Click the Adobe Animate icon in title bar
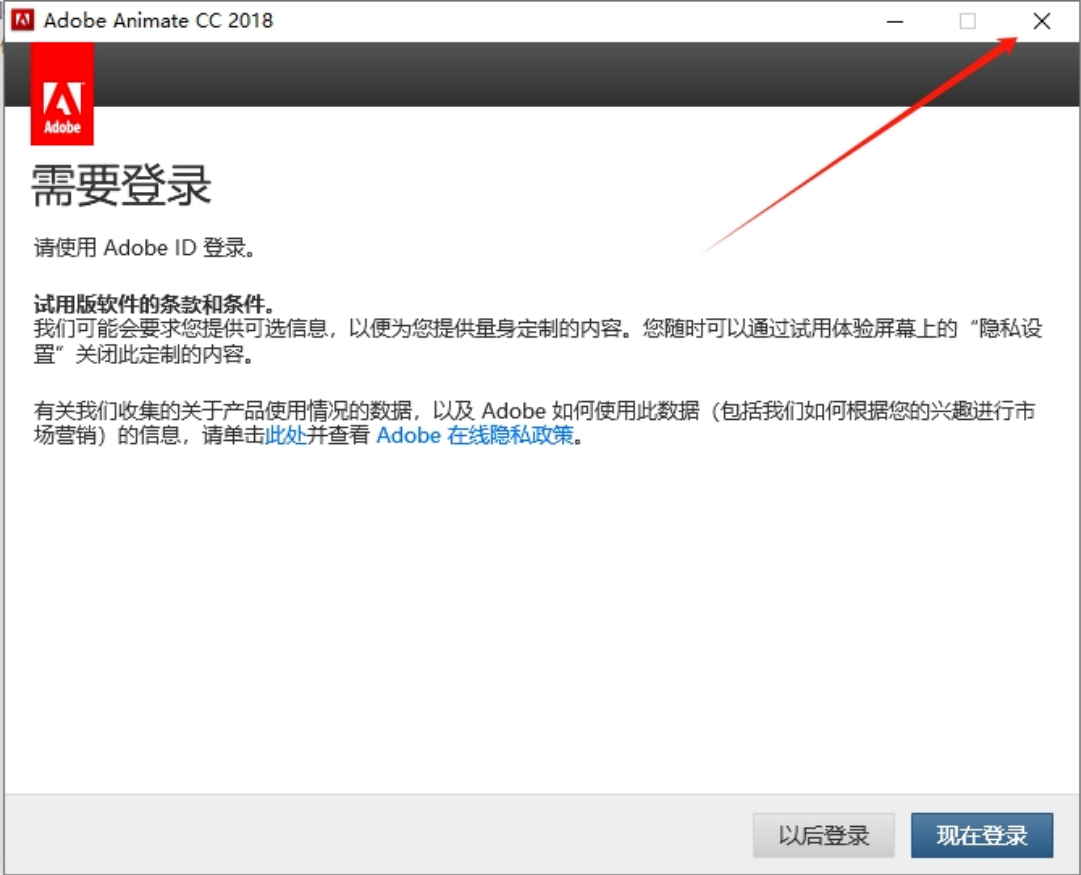1081x875 pixels. 22,20
